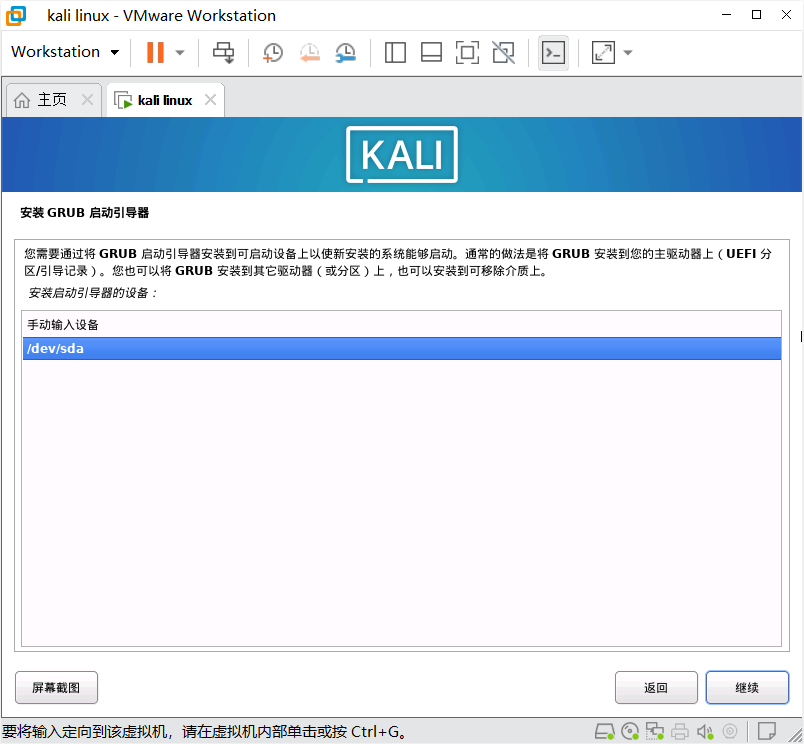The image size is (804, 744).
Task: Expand the power options arrow beside pause
Action: [180, 52]
